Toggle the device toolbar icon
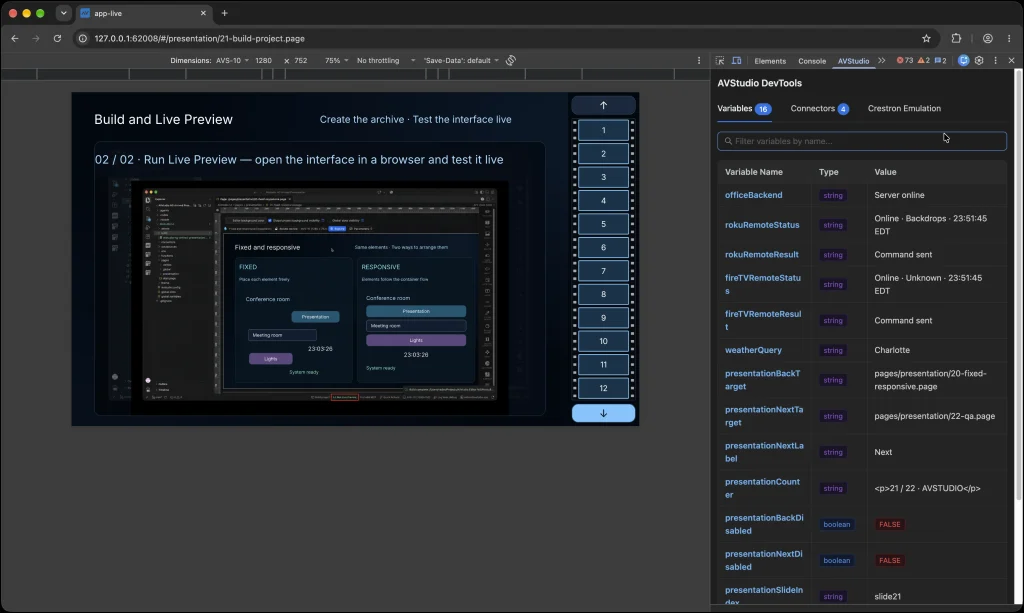Image resolution: width=1024 pixels, height=613 pixels. 737,61
